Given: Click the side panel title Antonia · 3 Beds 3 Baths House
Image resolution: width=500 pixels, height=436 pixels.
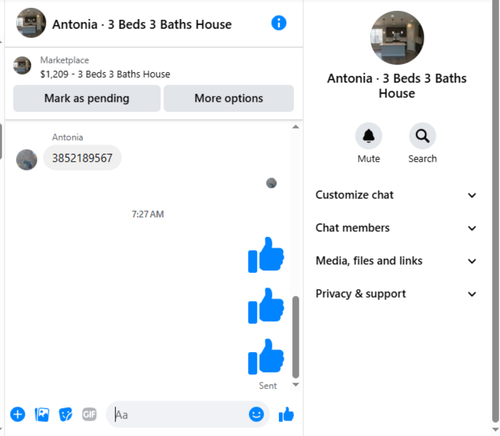Looking at the screenshot, I should tap(397, 86).
